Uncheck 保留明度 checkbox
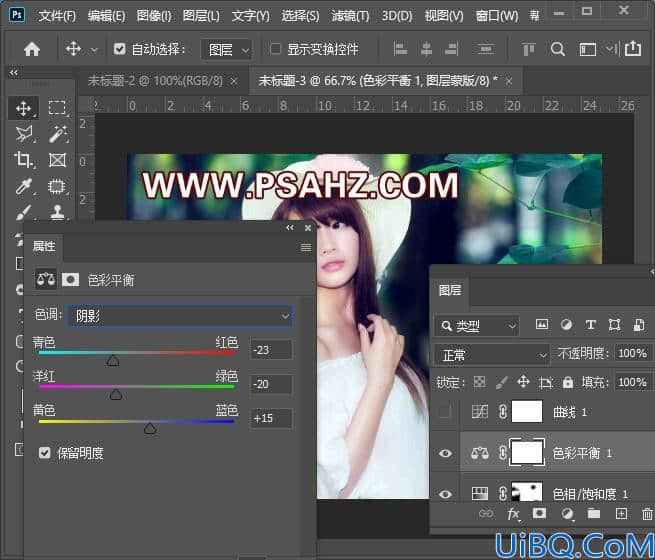This screenshot has height=560, width=655. 44,453
